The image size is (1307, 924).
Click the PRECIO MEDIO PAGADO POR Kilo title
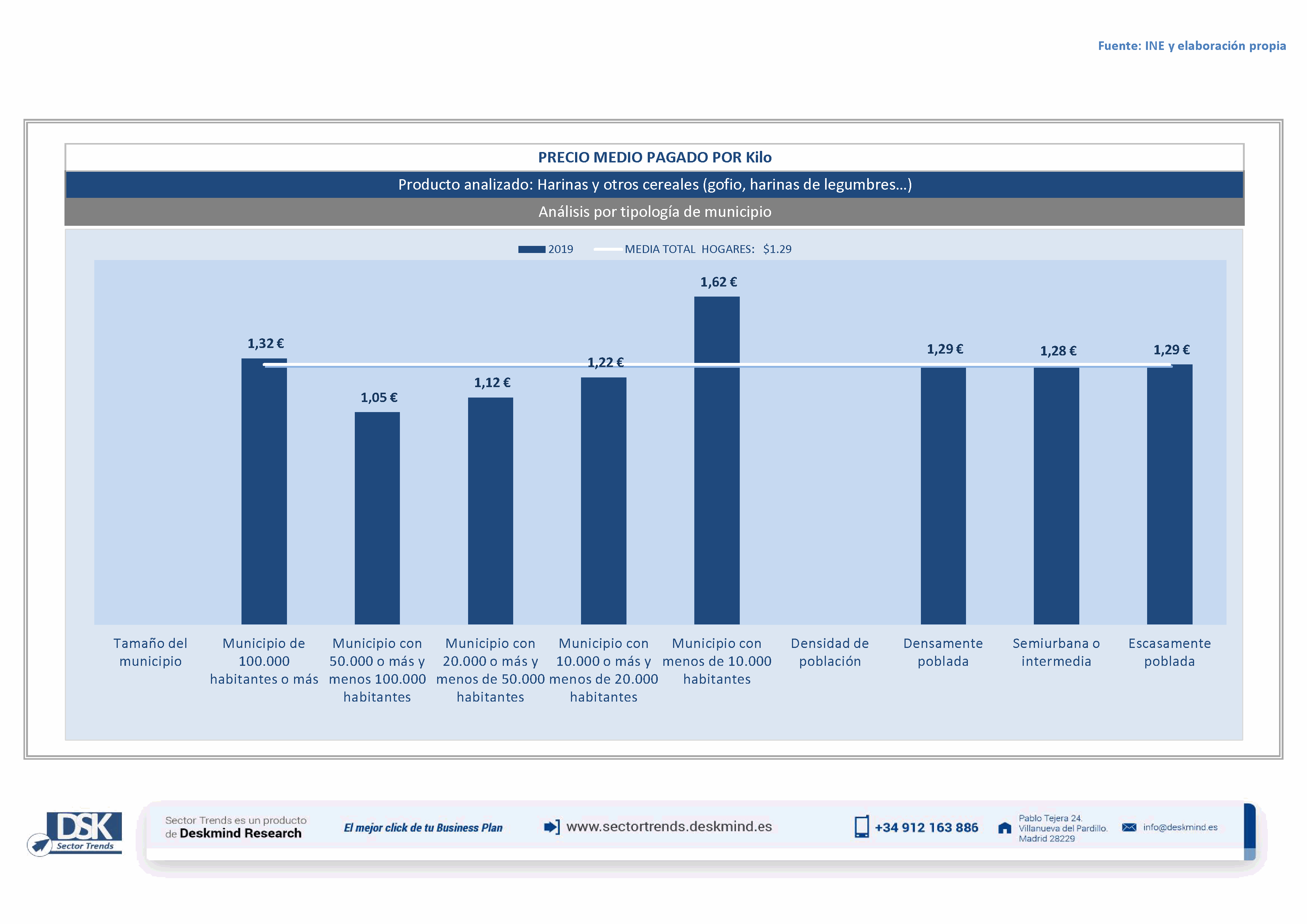(x=655, y=158)
